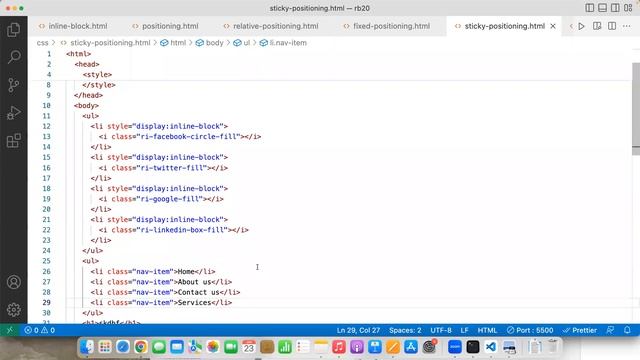The image size is (640, 360).
Task: Open Visual Studio Code from the Dock
Action: (x=491, y=347)
